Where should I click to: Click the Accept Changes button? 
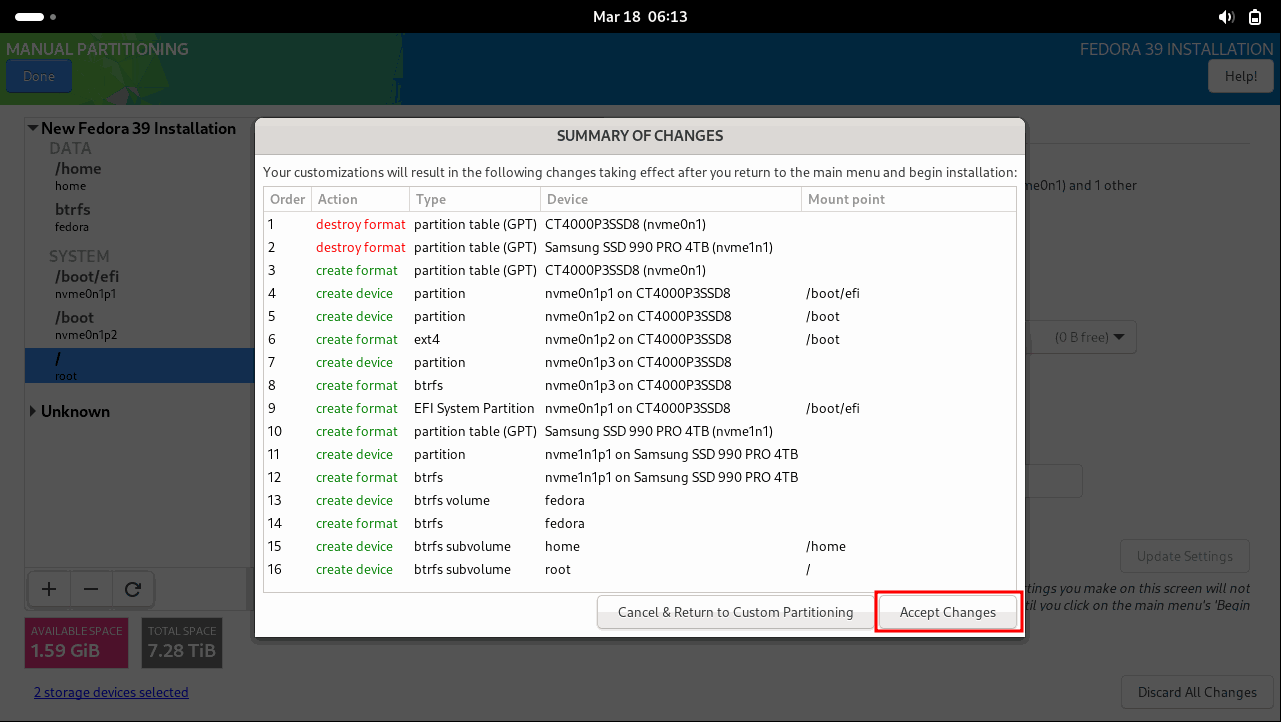tap(947, 612)
